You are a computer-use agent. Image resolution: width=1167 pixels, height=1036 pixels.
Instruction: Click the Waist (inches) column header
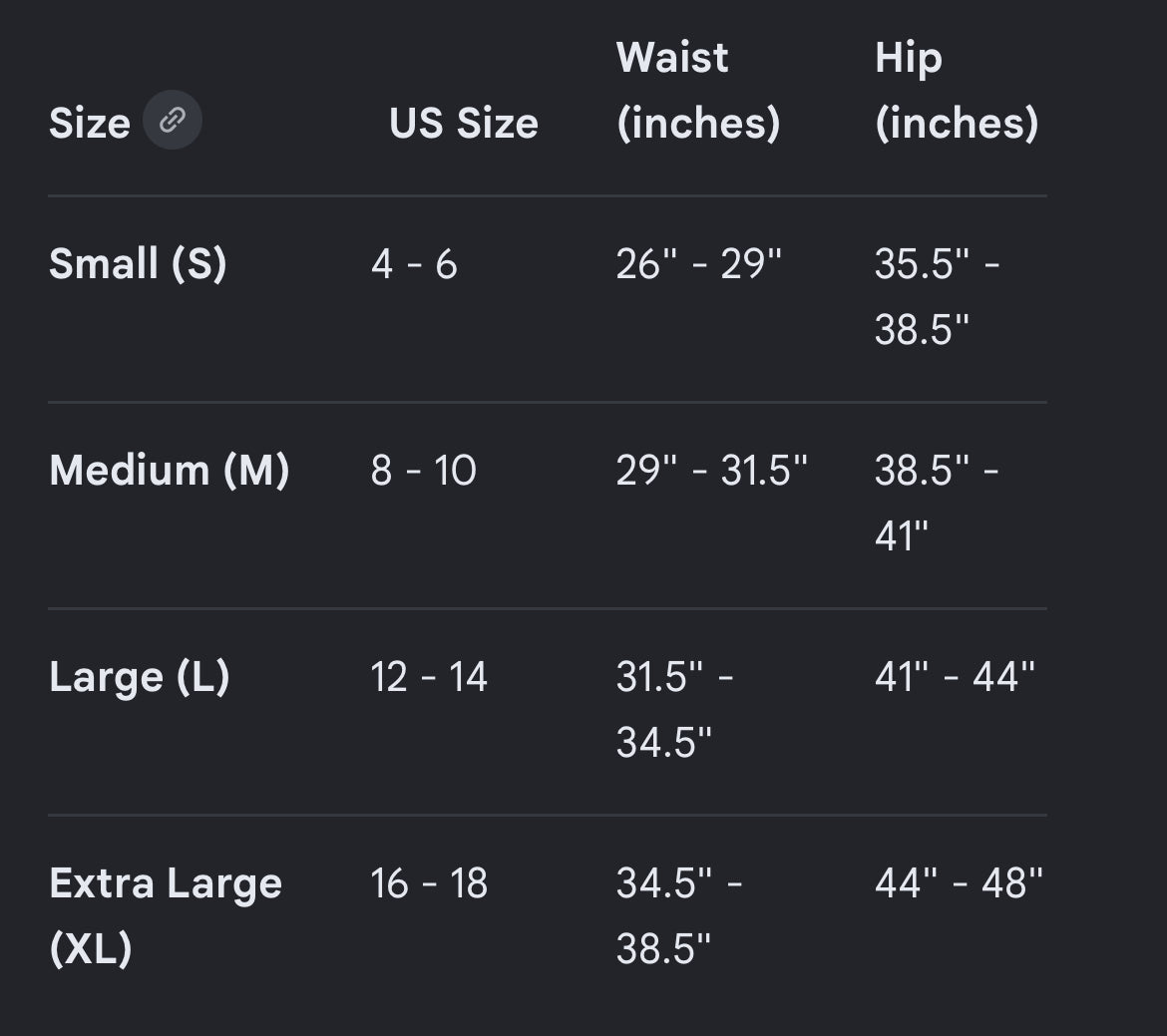click(x=698, y=90)
